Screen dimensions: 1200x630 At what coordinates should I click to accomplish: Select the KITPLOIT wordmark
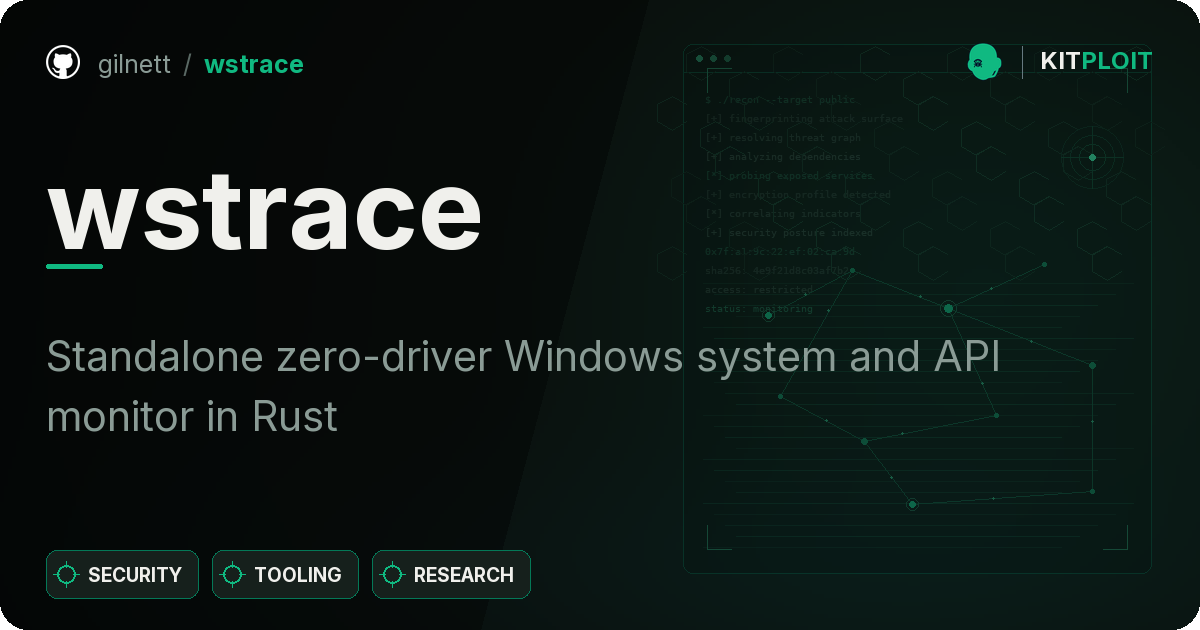pyautogui.click(x=1097, y=62)
